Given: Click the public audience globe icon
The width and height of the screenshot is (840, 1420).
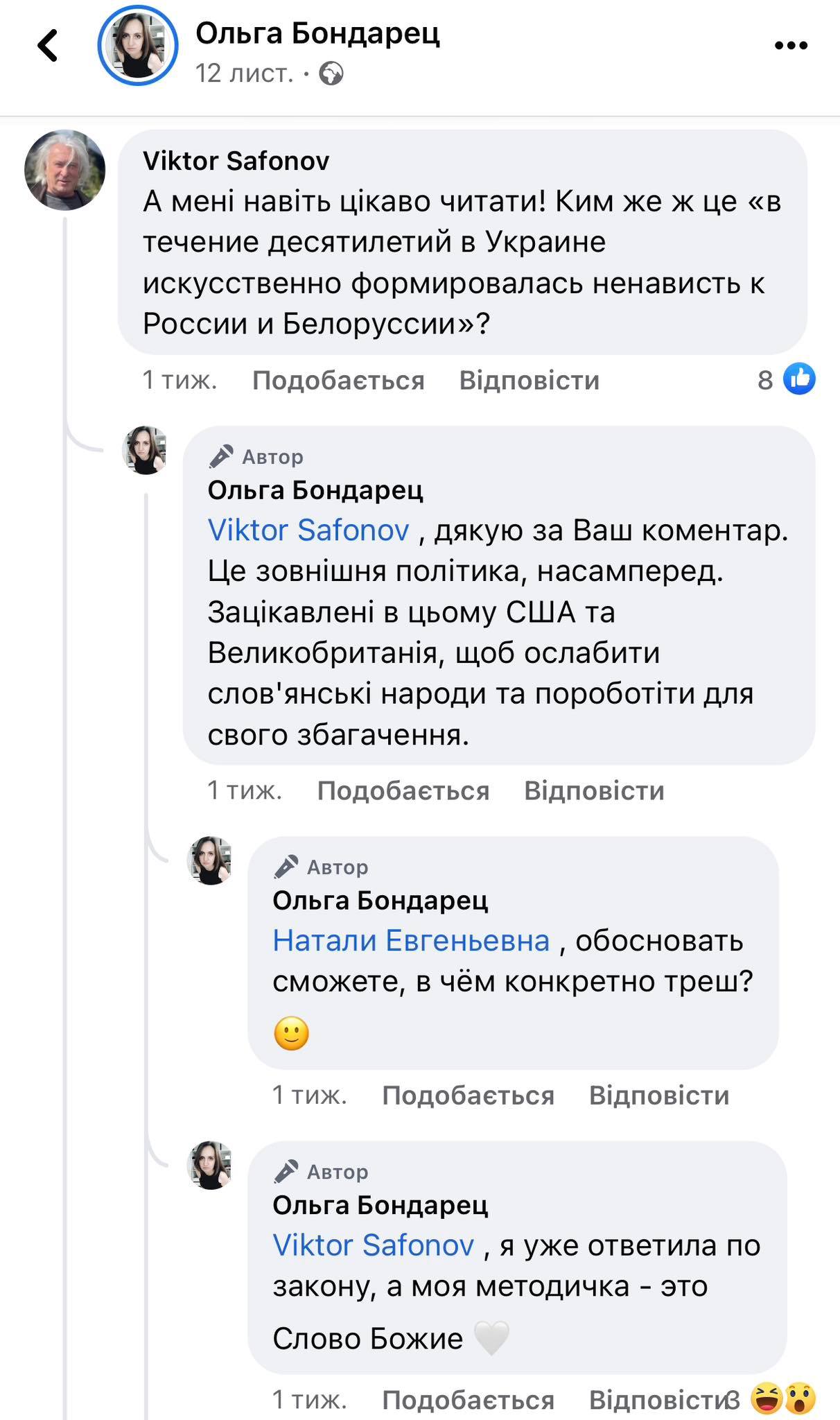Looking at the screenshot, I should [x=332, y=71].
